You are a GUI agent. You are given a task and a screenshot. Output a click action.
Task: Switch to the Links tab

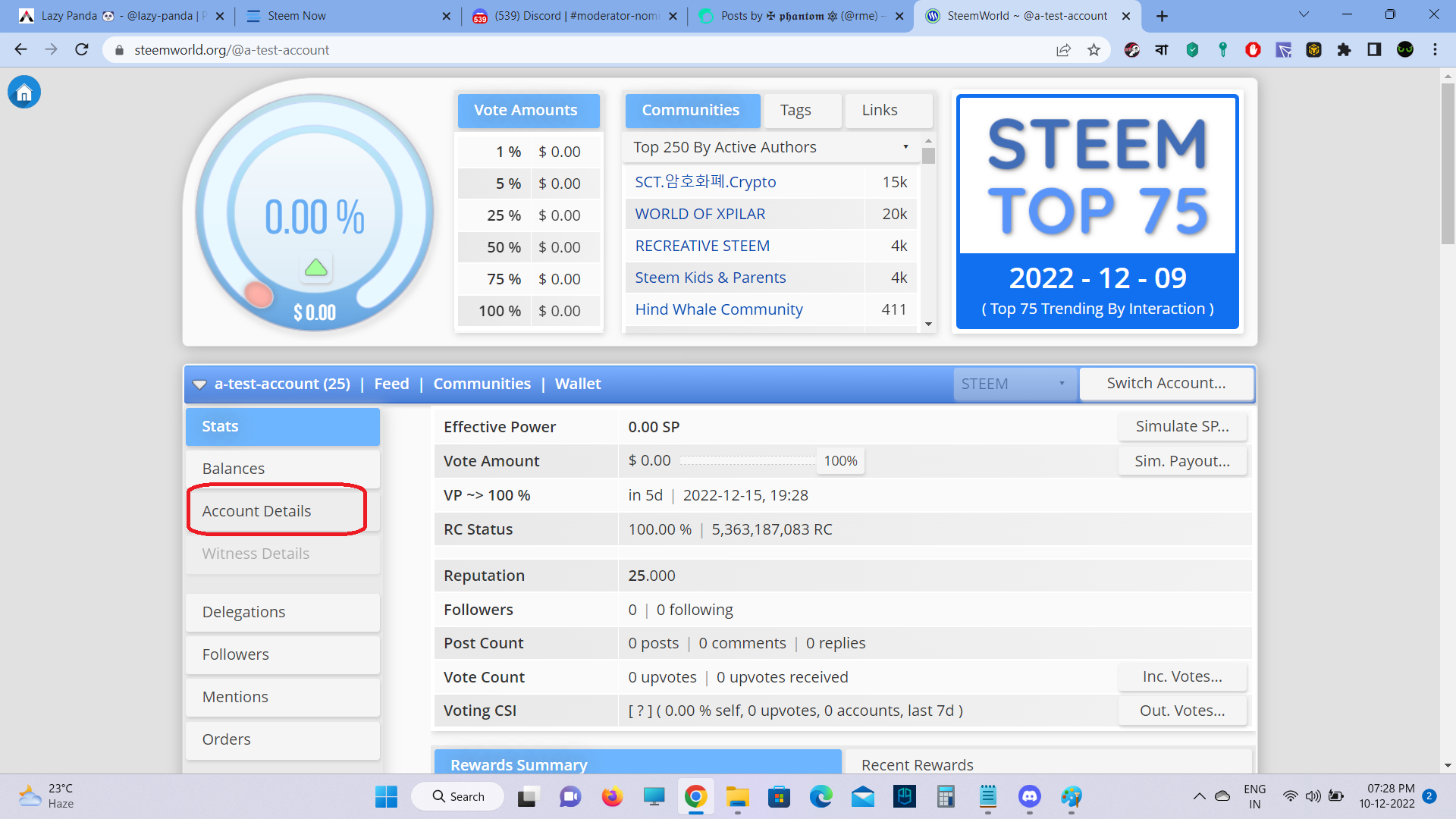[880, 111]
